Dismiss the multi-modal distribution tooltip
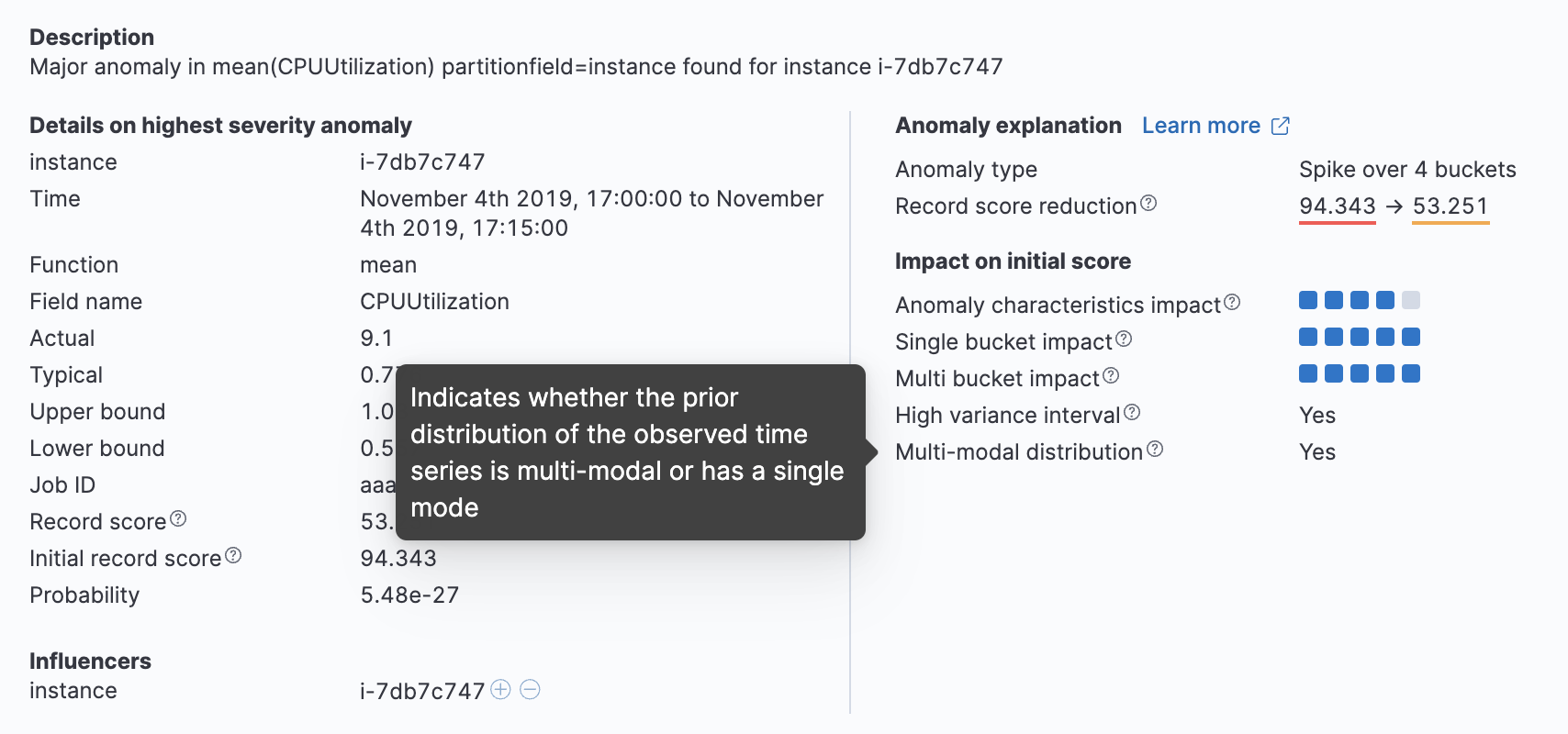This screenshot has height=734, width=1568. 629,451
